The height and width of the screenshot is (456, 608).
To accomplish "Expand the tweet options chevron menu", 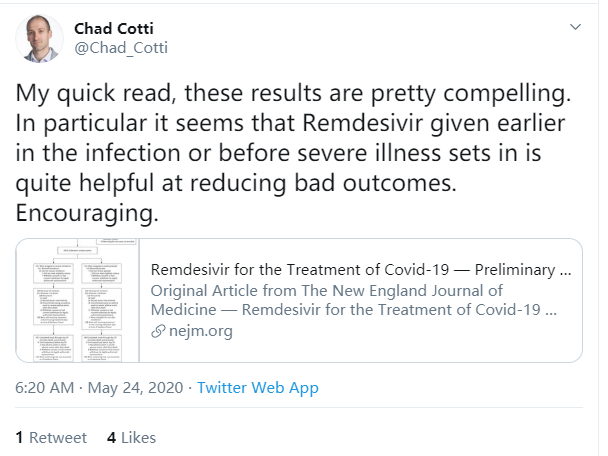I will click(x=574, y=25).
